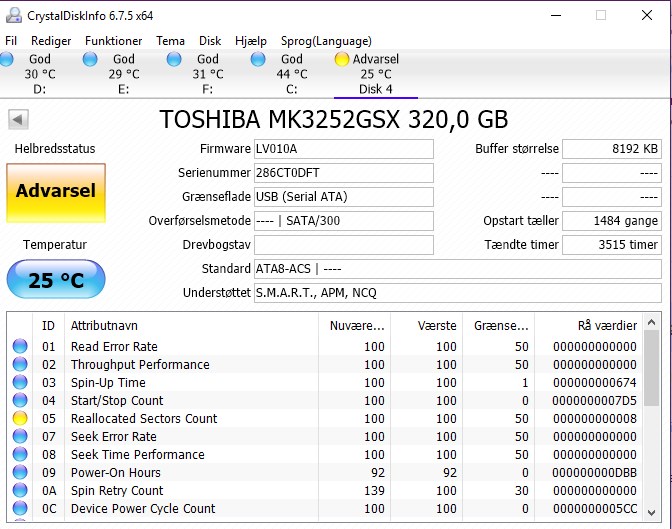Click the Nuvære... column header
Viewport: 672px width, 529px height.
[354, 325]
